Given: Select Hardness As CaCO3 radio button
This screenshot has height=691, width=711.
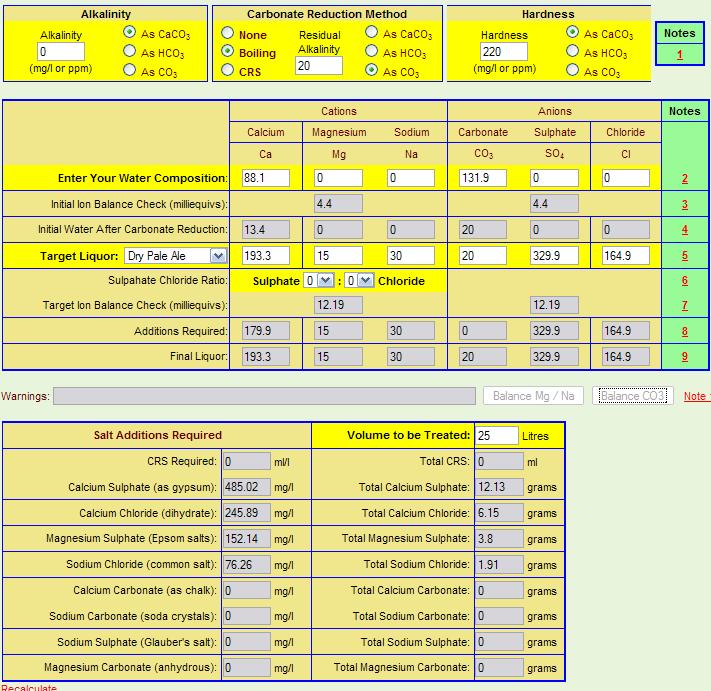Looking at the screenshot, I should coord(573,32).
